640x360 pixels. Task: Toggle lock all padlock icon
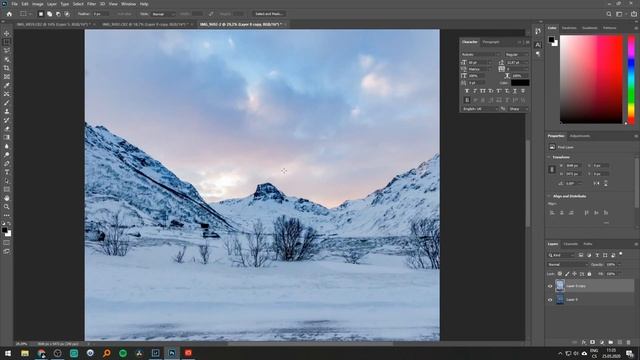589,274
